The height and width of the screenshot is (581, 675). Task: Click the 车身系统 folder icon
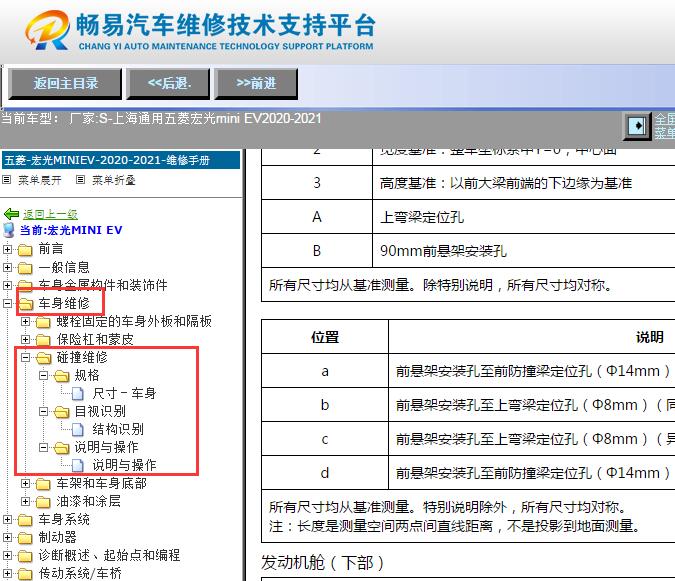point(25,520)
